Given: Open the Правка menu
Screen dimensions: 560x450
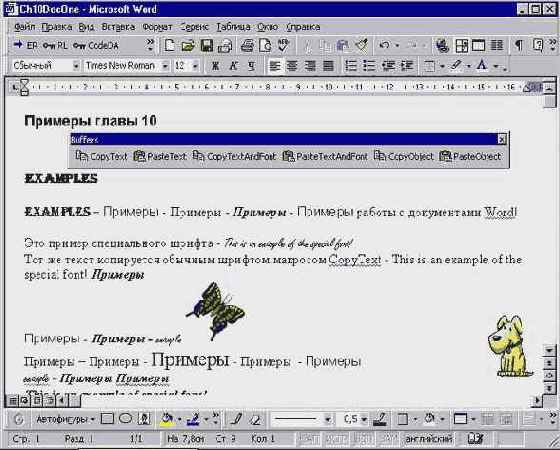Looking at the screenshot, I should click(x=57, y=27).
